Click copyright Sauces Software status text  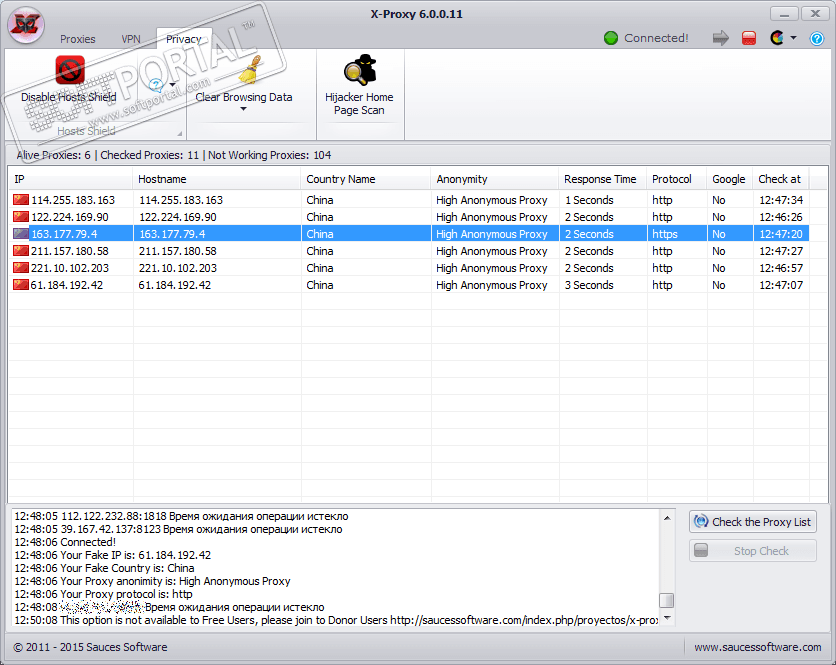click(90, 647)
